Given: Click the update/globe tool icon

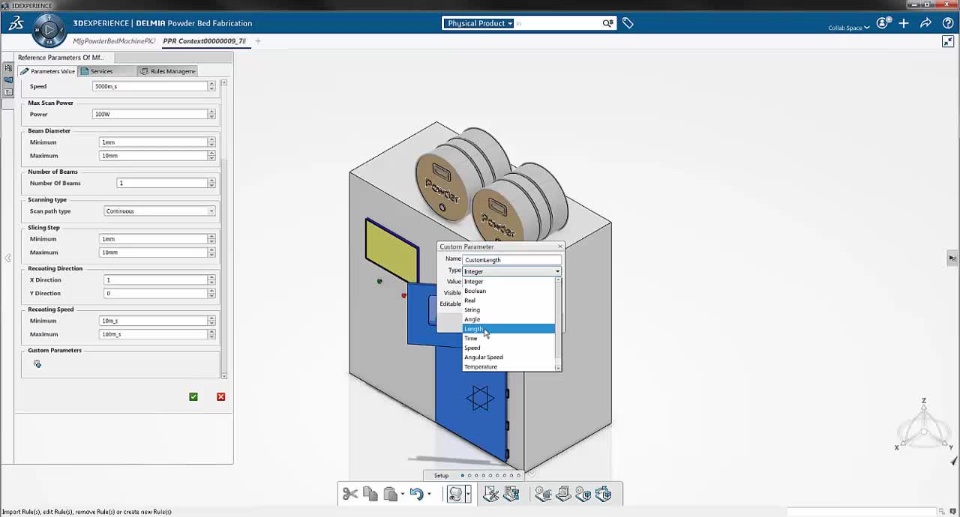Looking at the screenshot, I should (455, 494).
